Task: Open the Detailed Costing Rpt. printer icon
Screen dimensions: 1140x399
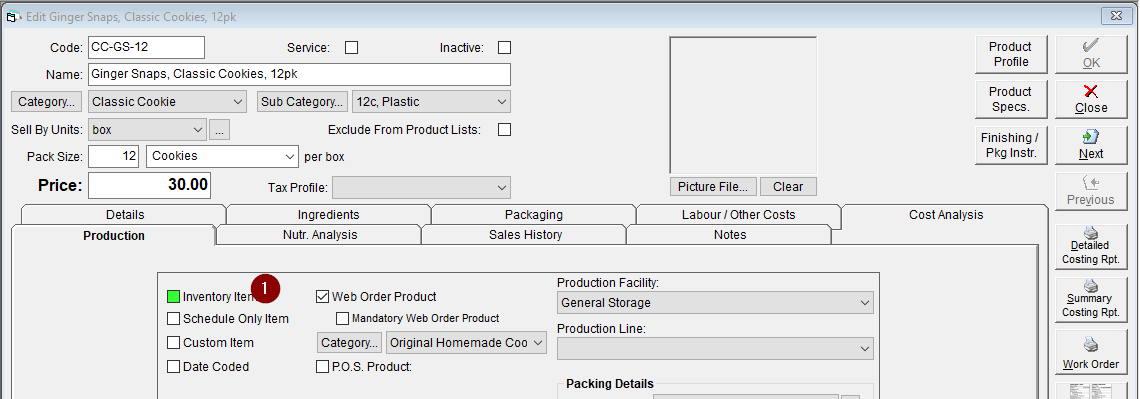Action: click(1091, 233)
